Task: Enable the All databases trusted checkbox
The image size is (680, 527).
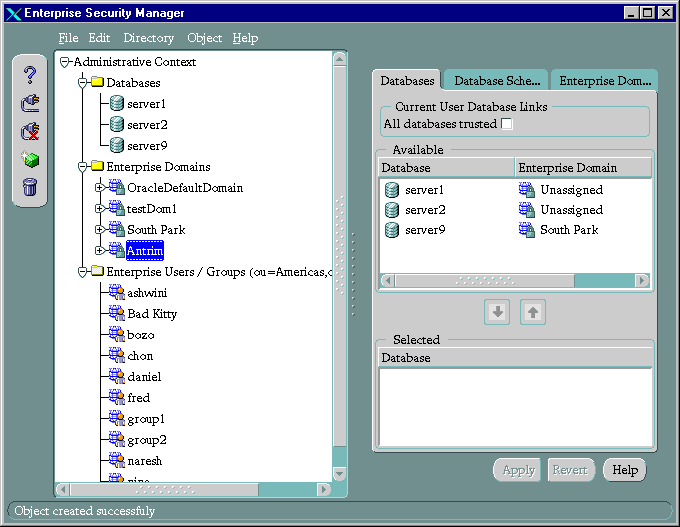Action: (507, 124)
